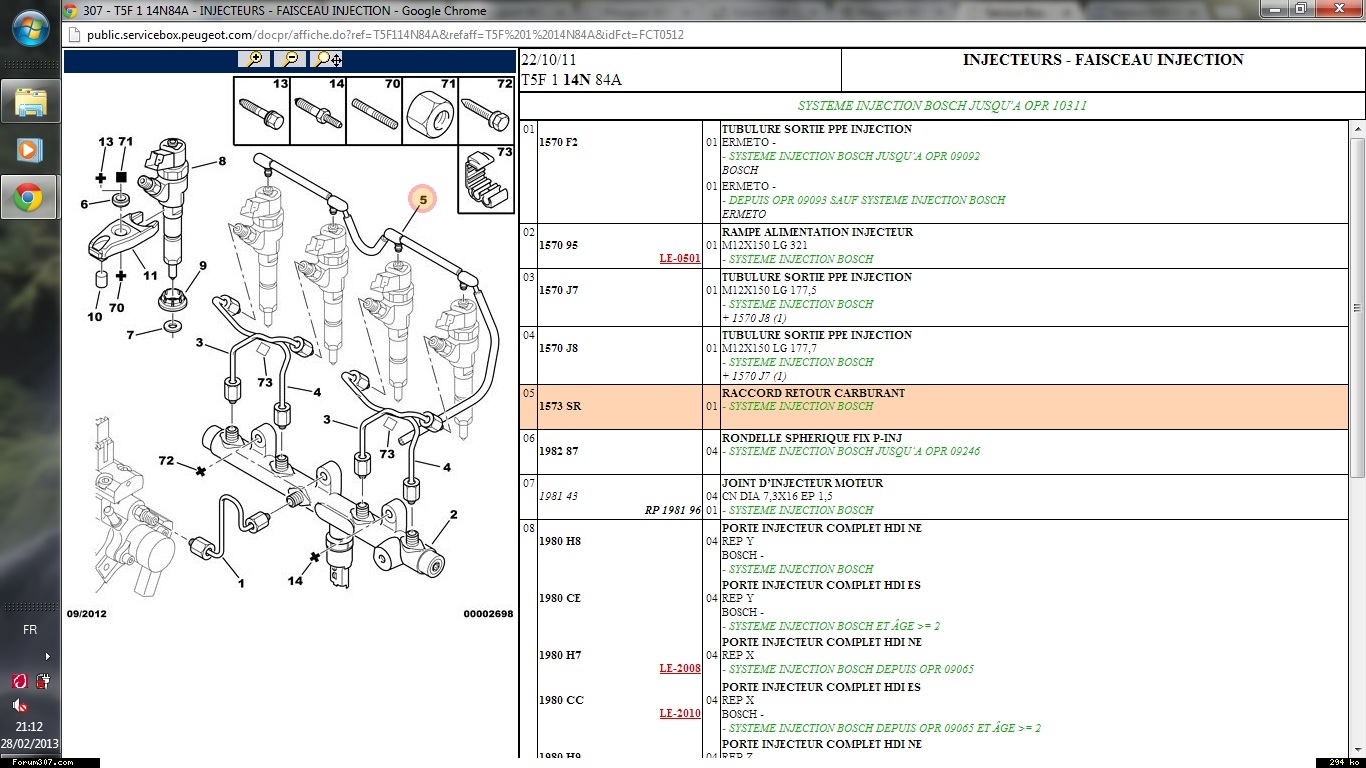Image resolution: width=1366 pixels, height=768 pixels.
Task: Click diagram date label 09/2012
Action: click(86, 614)
